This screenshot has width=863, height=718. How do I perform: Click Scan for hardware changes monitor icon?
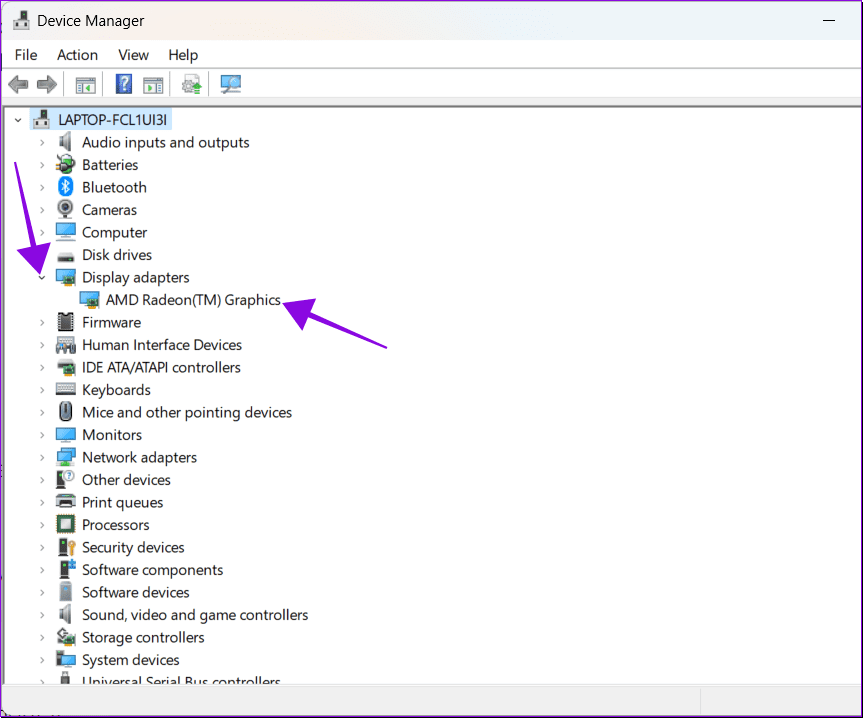click(231, 84)
